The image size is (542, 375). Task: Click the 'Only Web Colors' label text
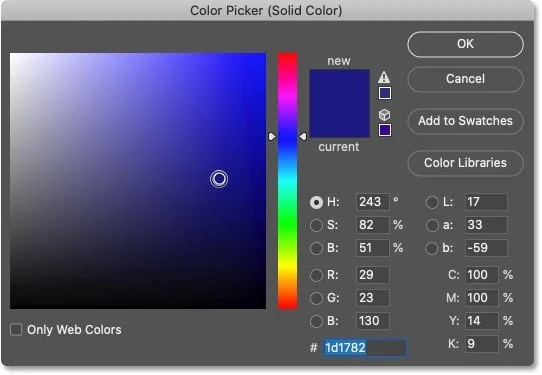74,330
